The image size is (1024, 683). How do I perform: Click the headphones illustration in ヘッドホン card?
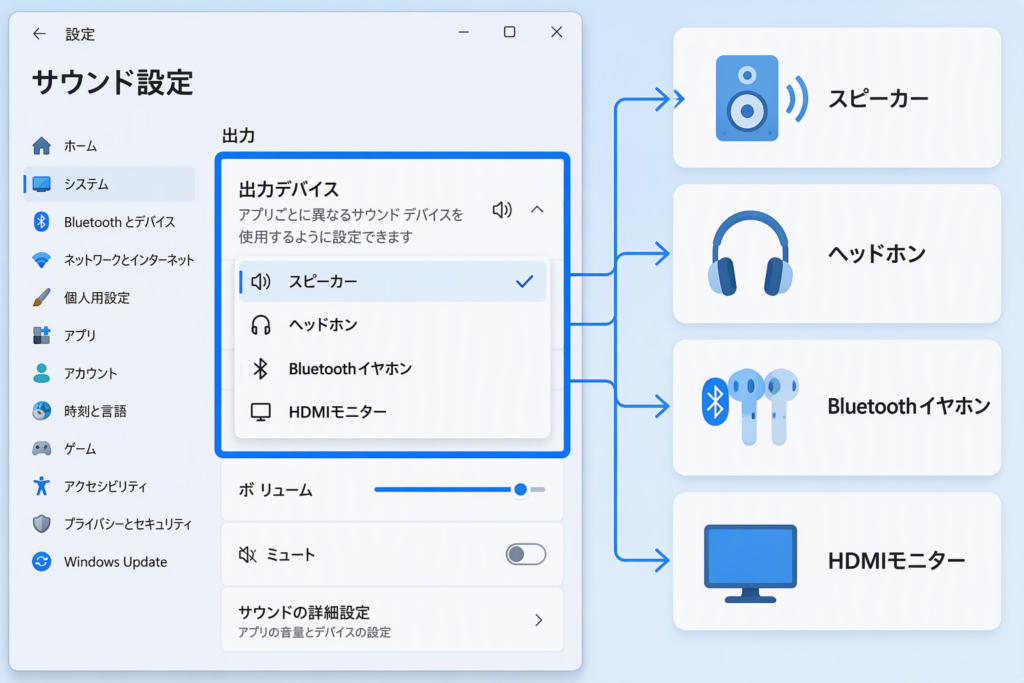tap(750, 253)
